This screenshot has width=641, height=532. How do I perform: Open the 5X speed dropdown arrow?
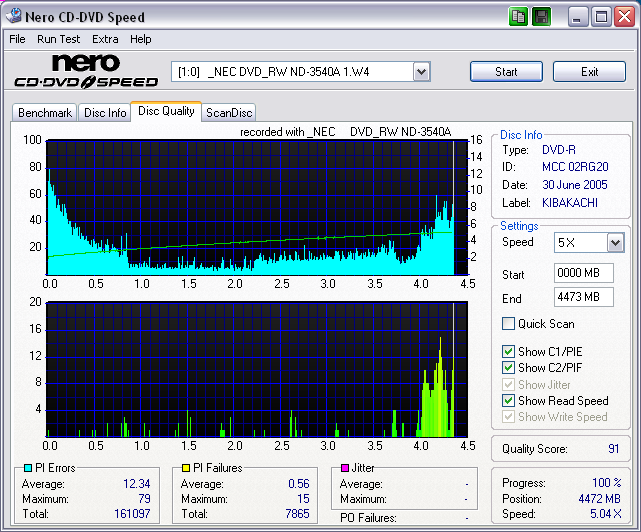click(615, 243)
